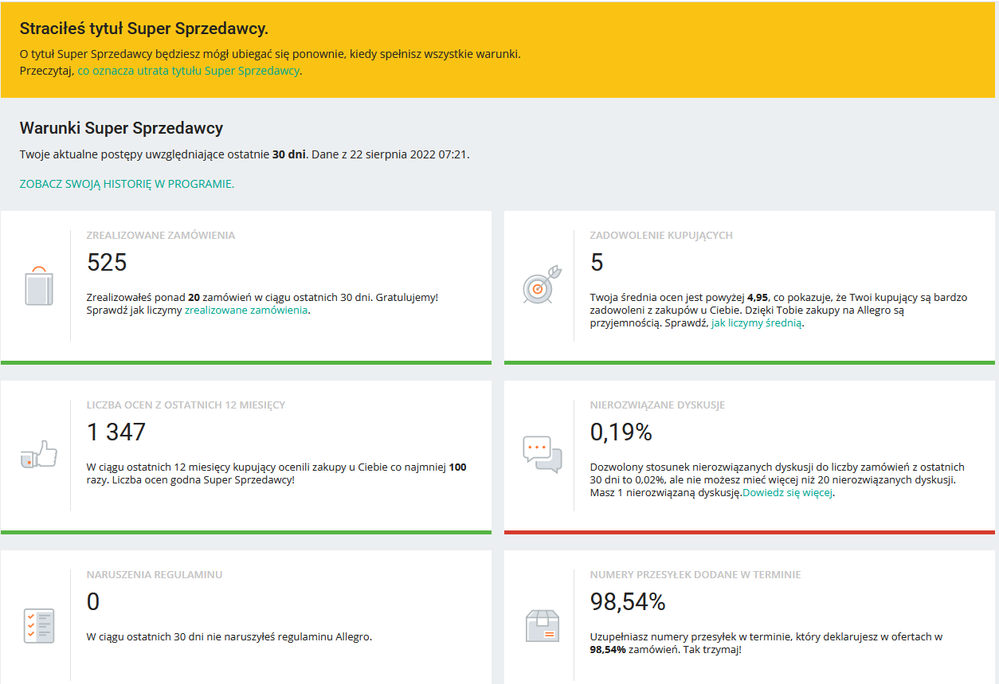
Task: Click the green progress bar under Zrealizowane zamówienia
Action: (246, 362)
